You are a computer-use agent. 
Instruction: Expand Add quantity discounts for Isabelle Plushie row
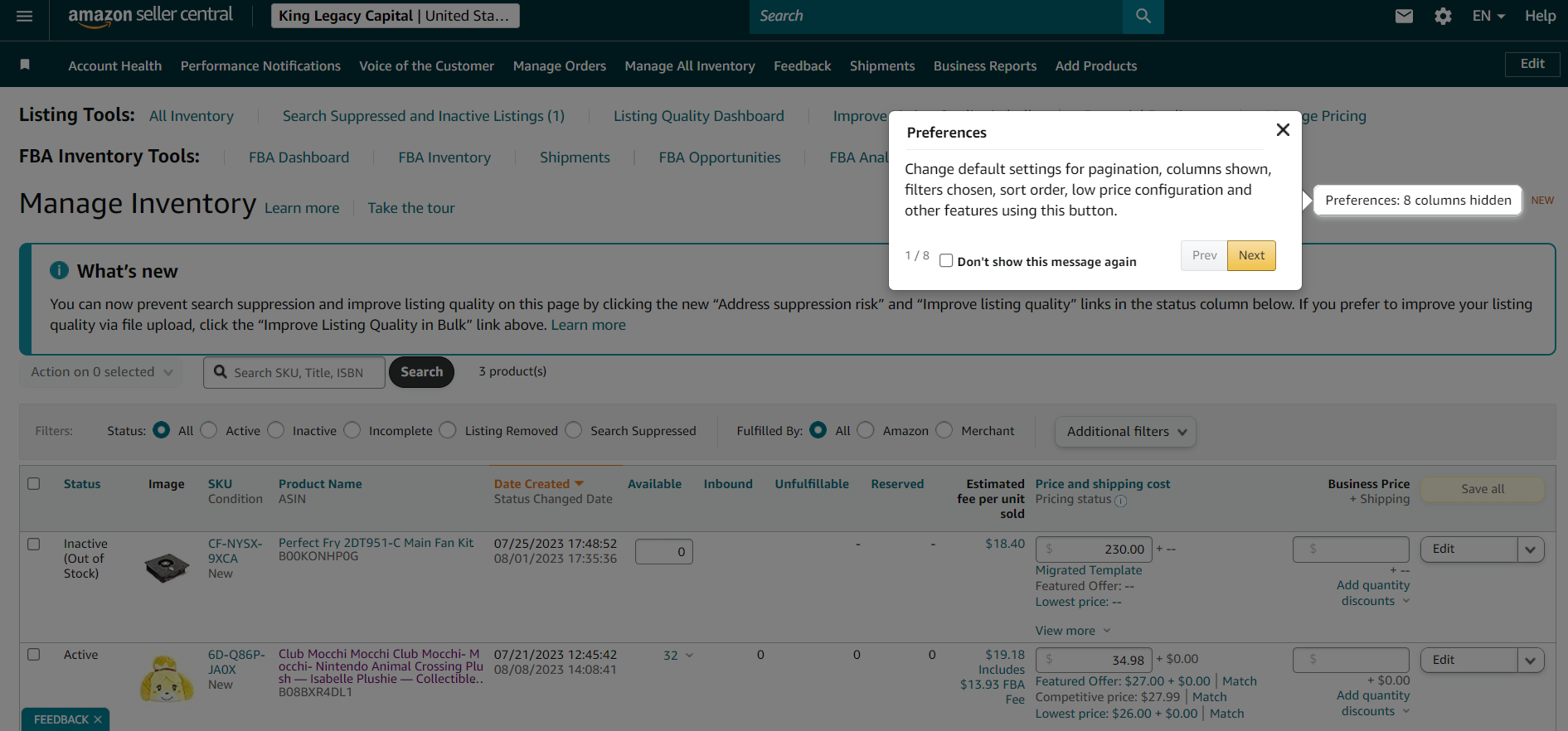[x=1374, y=703]
